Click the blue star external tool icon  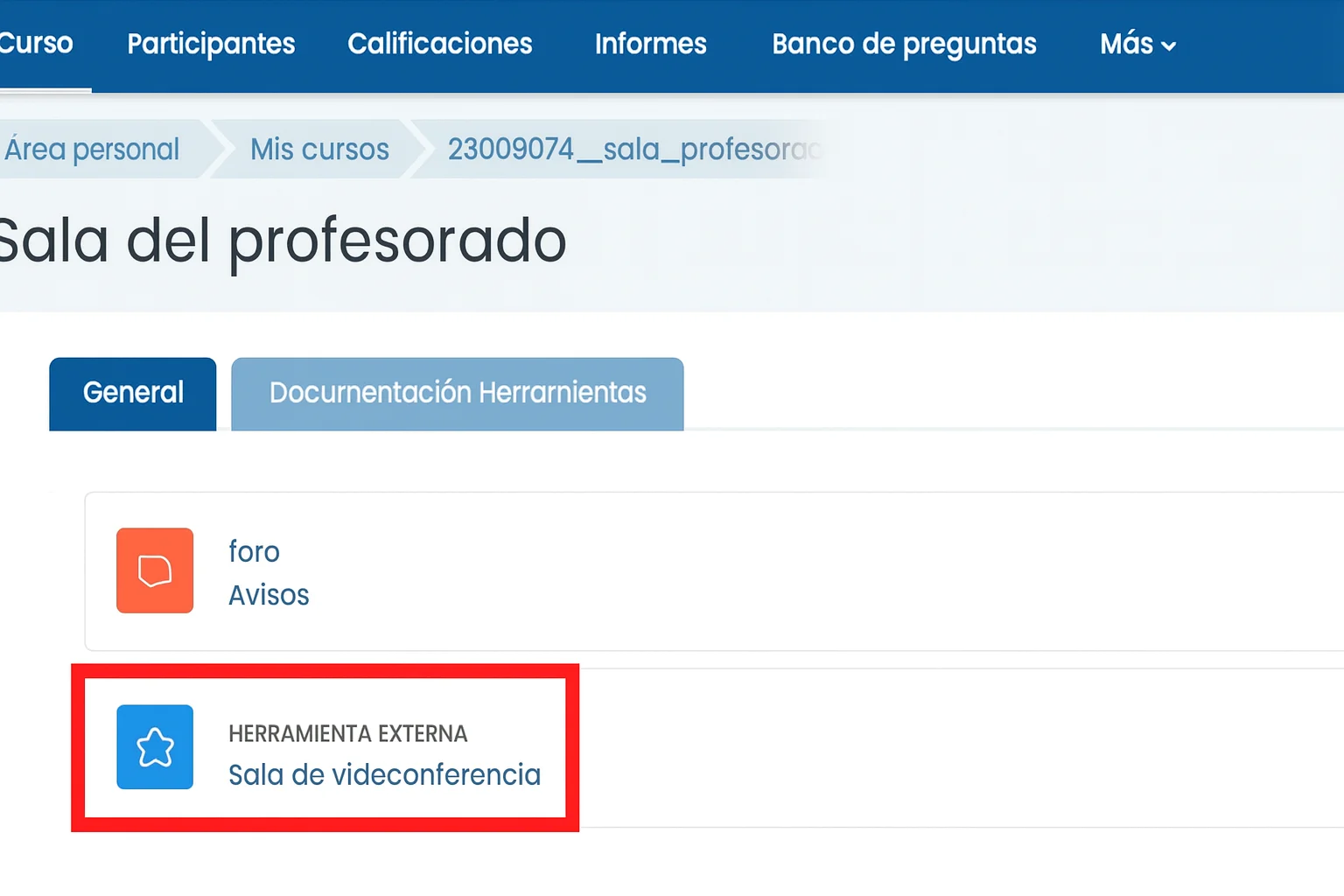tap(154, 747)
